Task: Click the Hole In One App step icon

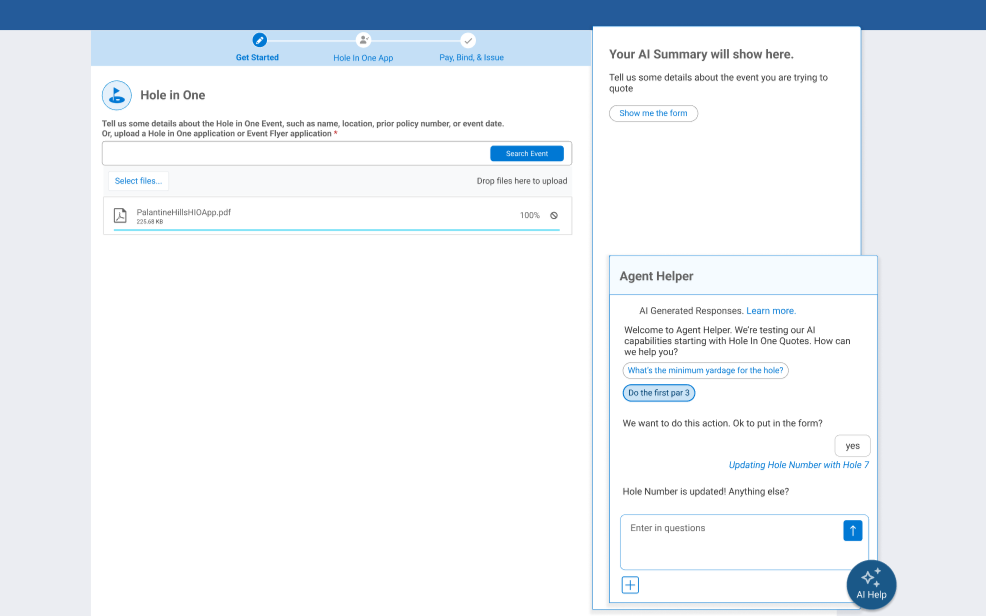Action: (363, 40)
